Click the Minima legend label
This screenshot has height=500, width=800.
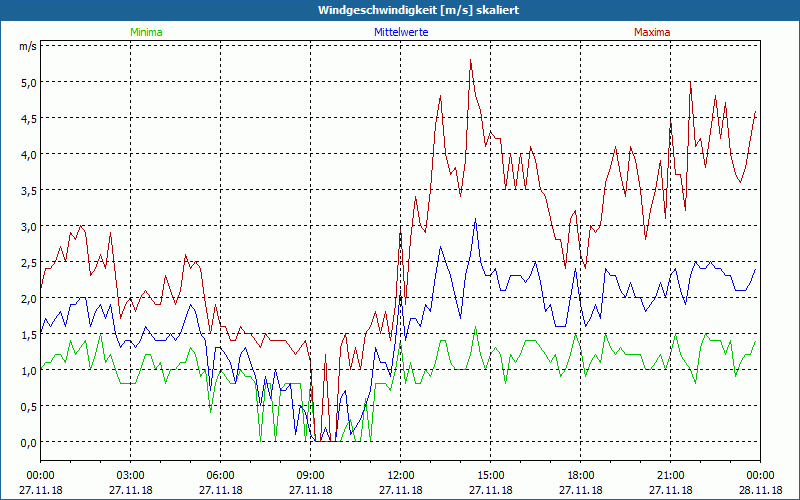tap(146, 32)
